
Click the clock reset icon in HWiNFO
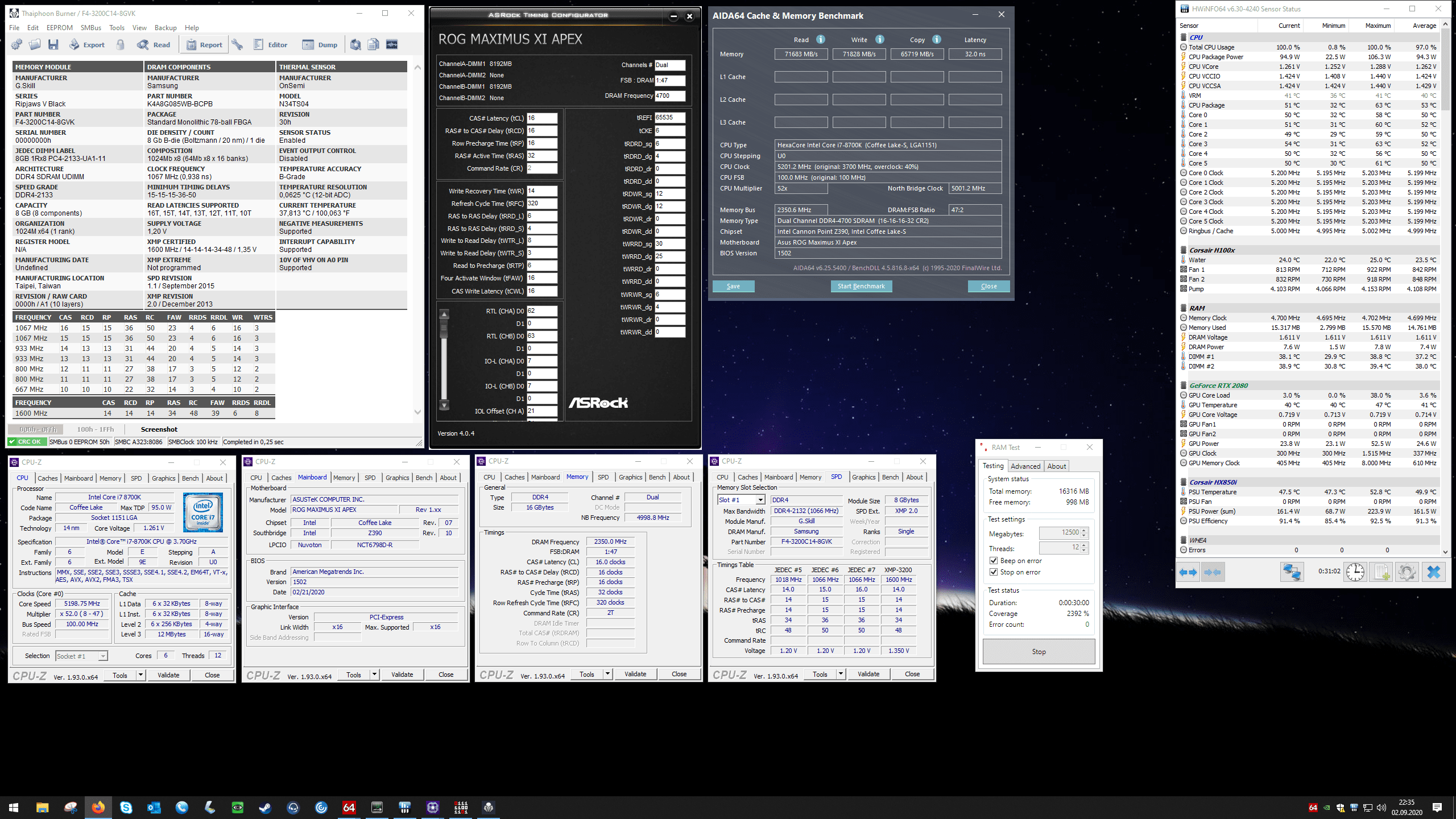1355,572
